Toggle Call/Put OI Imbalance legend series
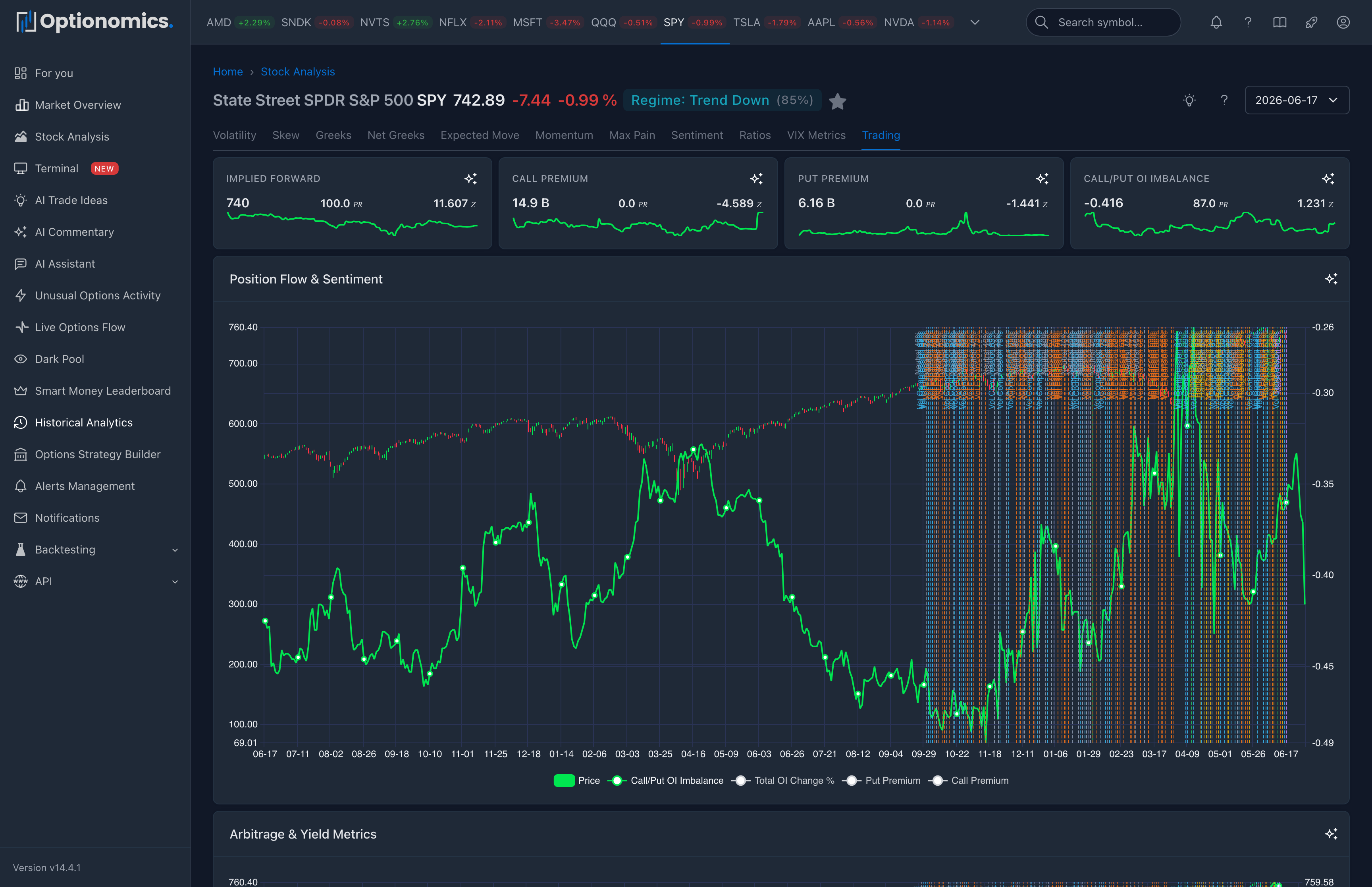The width and height of the screenshot is (1372, 887). [x=666, y=781]
